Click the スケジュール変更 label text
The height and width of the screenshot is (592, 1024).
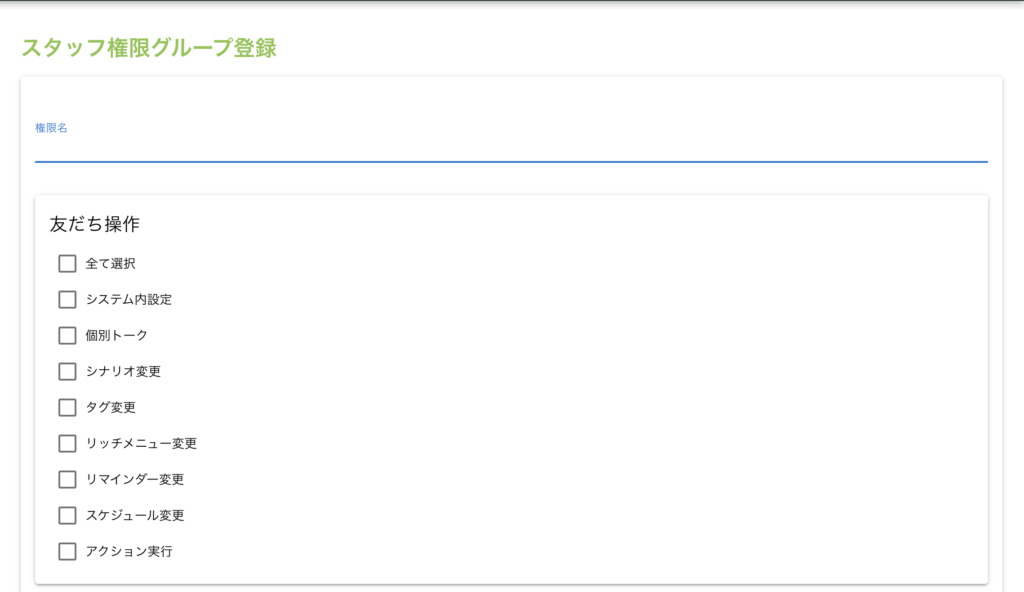tap(135, 516)
